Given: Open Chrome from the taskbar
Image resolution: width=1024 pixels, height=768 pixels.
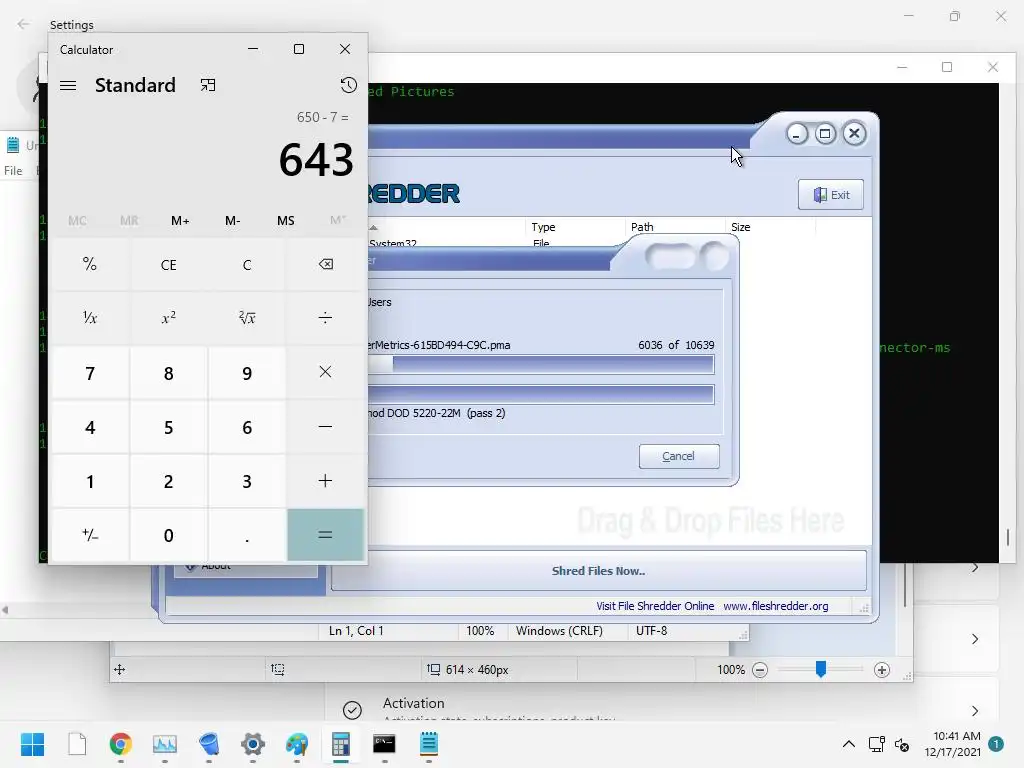Looking at the screenshot, I should pyautogui.click(x=121, y=744).
